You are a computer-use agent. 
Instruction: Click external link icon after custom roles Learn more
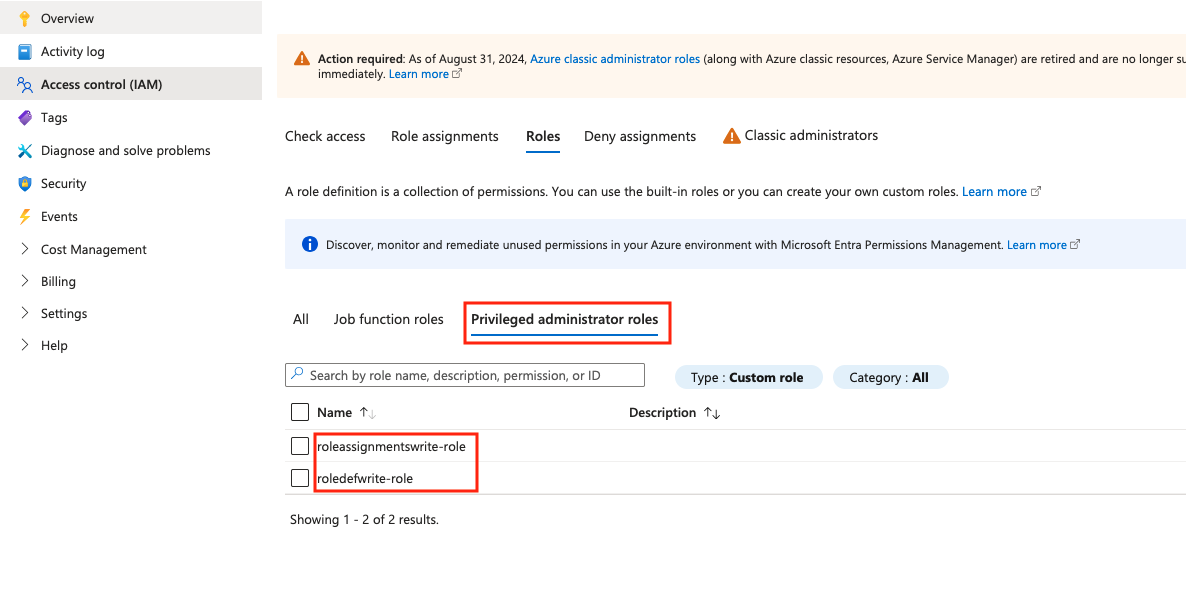tap(1036, 191)
